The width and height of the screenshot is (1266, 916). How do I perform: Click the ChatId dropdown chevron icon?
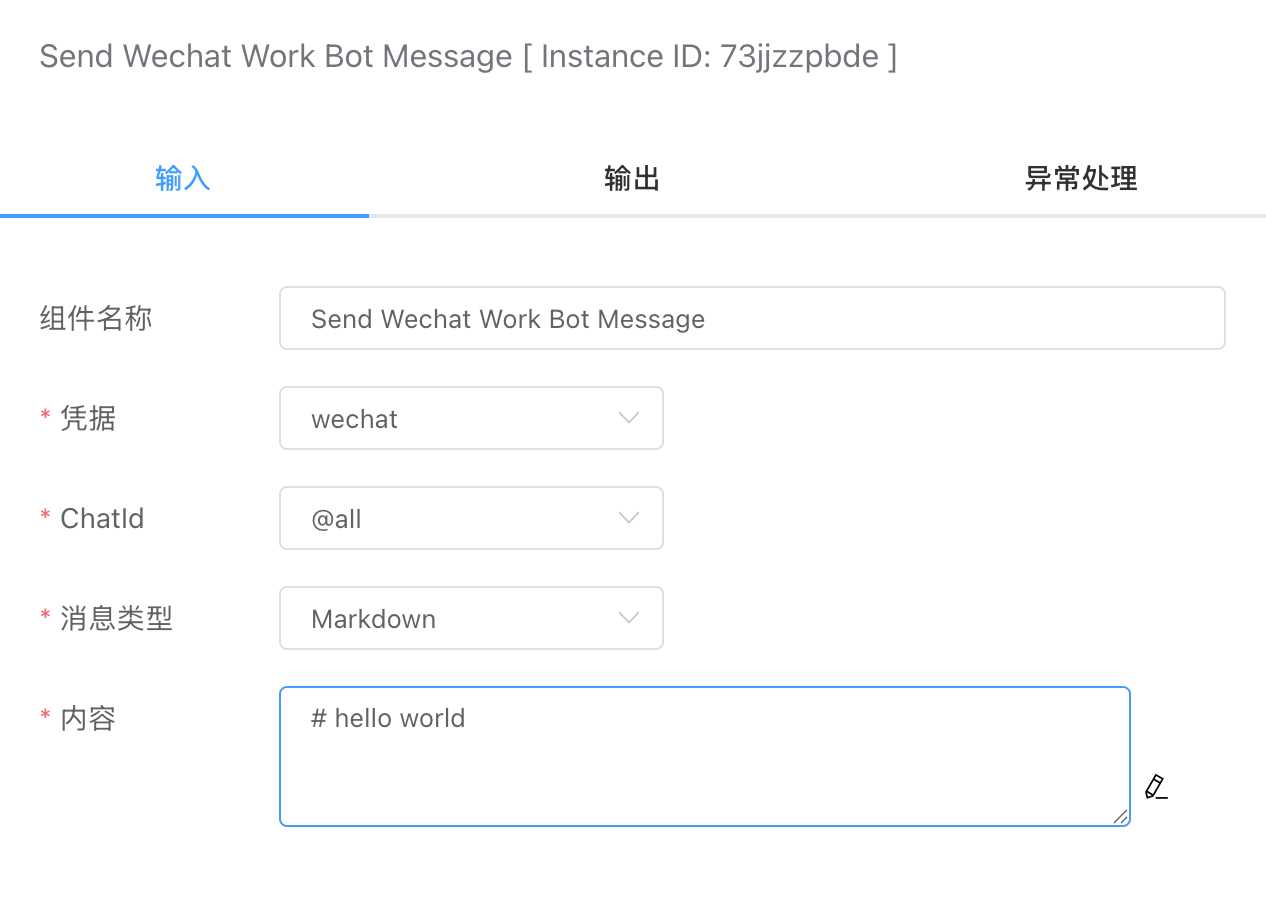[628, 518]
